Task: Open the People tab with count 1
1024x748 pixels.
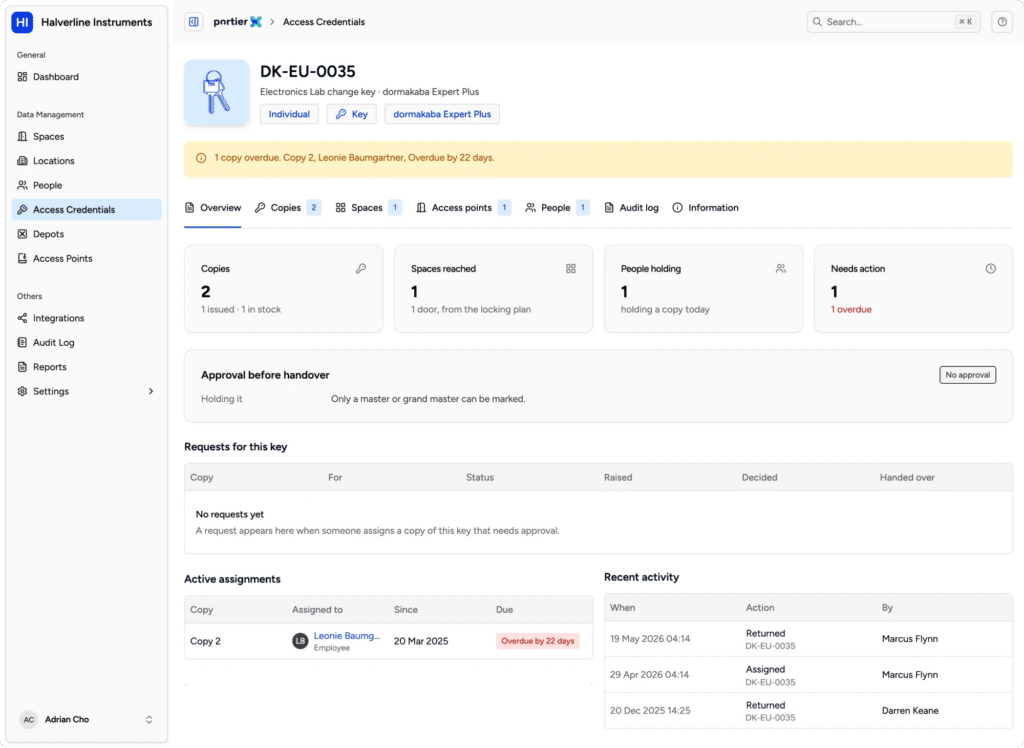Action: tap(557, 208)
